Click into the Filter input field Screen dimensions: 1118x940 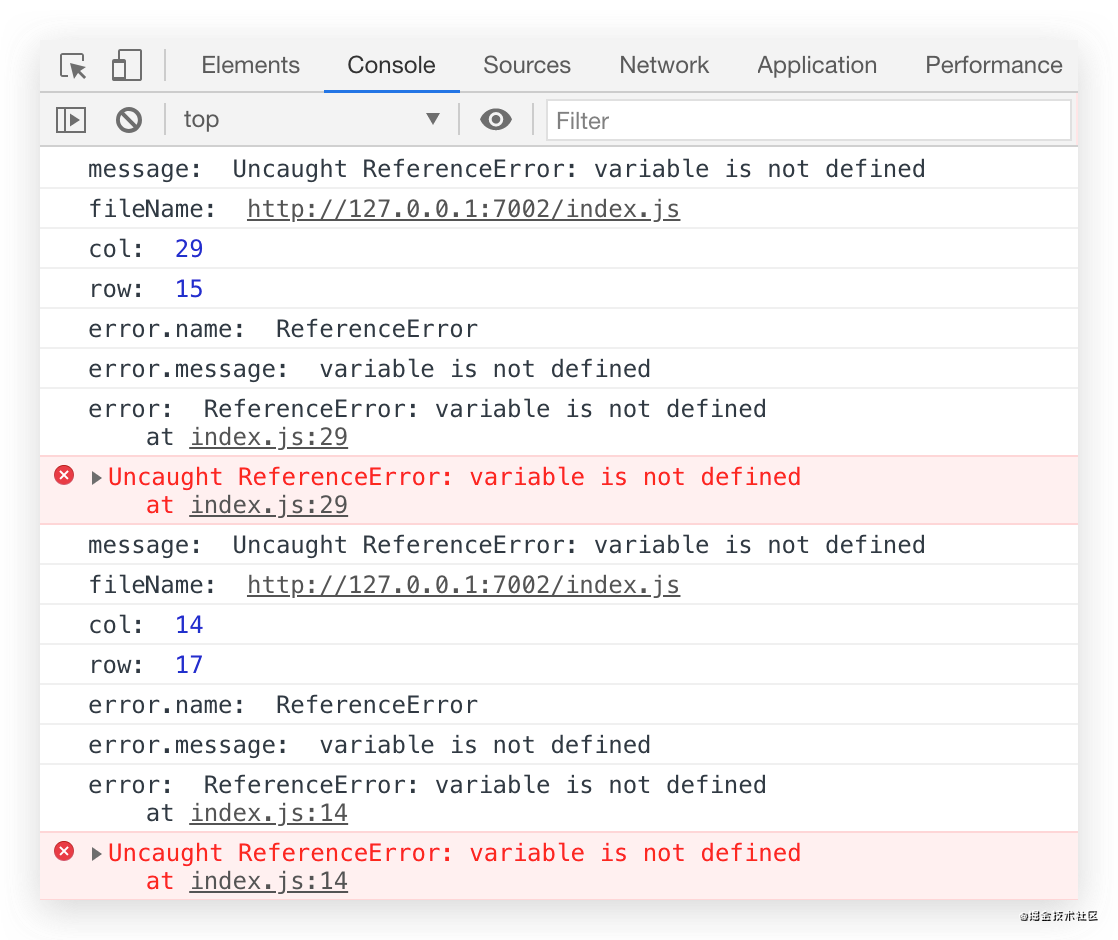pos(808,121)
